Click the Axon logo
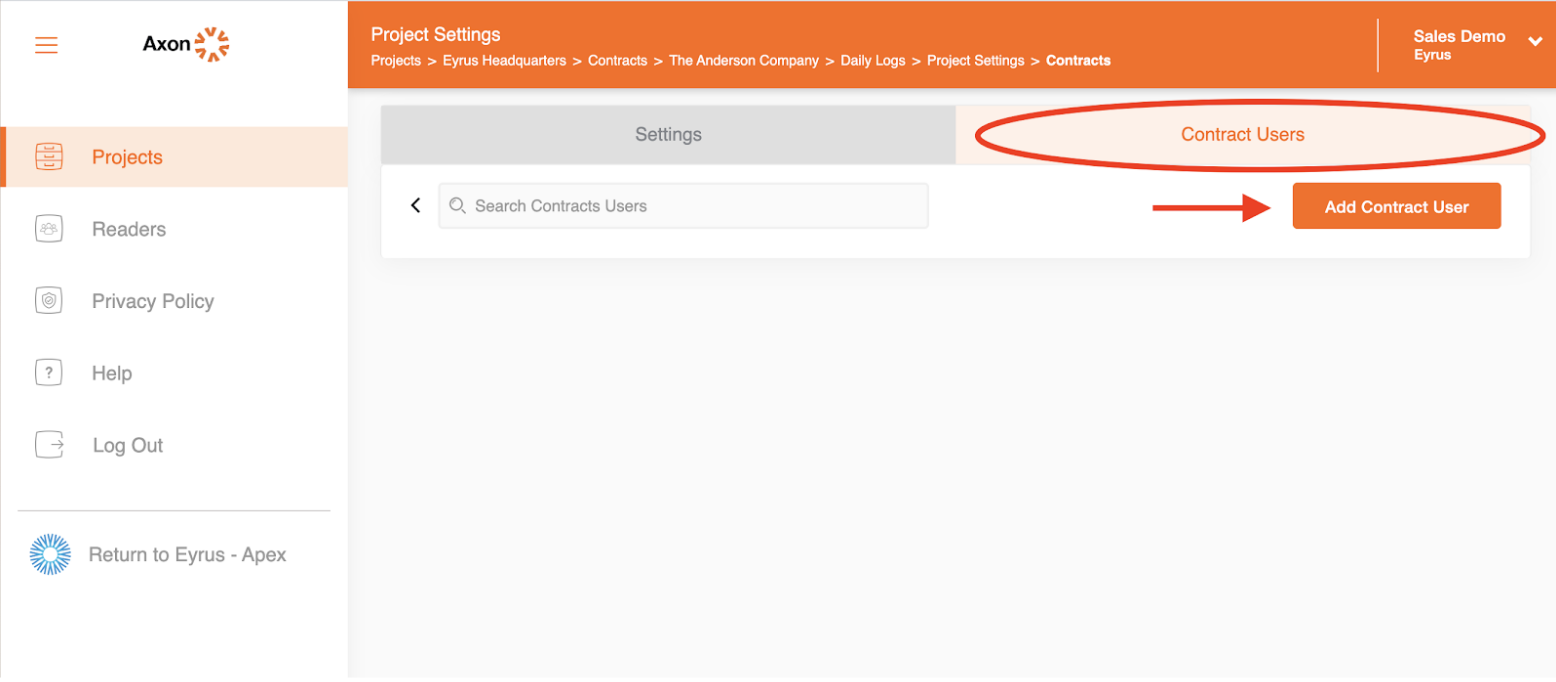 click(186, 44)
